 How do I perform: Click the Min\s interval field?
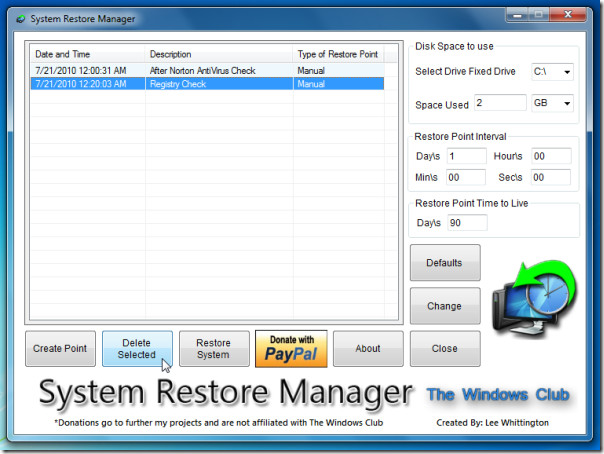point(466,177)
